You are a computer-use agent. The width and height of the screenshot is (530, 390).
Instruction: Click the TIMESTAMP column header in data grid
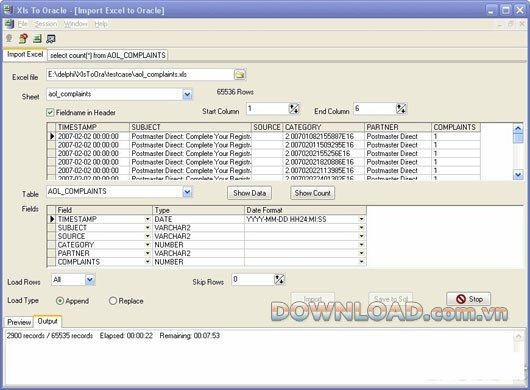(93, 127)
